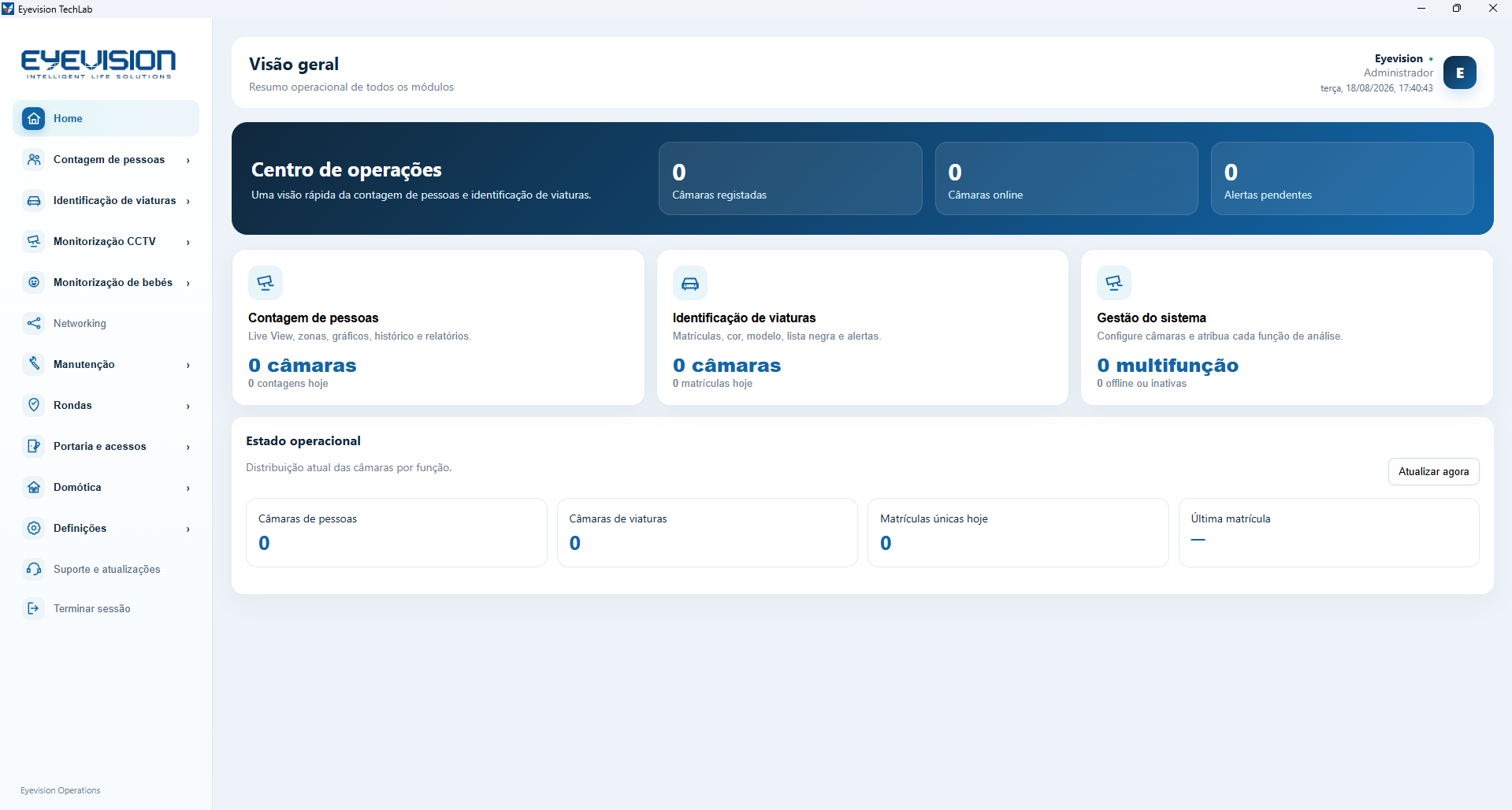Click the camera icon in Gestão do sistema card
Viewport: 1512px width, 810px height.
tap(1114, 283)
